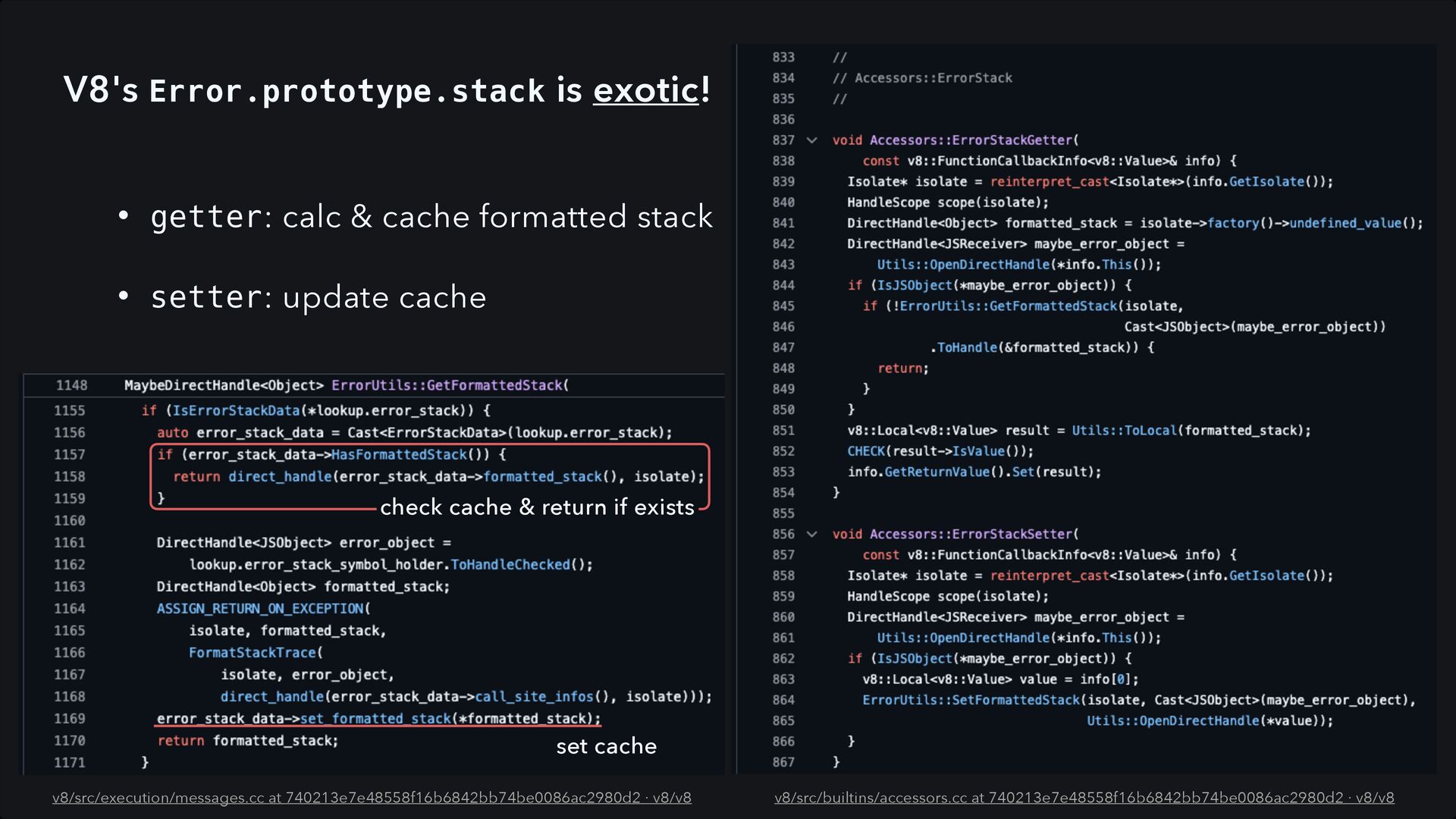The height and width of the screenshot is (819, 1456).
Task: Click the 'check cache & return if exists' annotation
Action: tap(537, 507)
